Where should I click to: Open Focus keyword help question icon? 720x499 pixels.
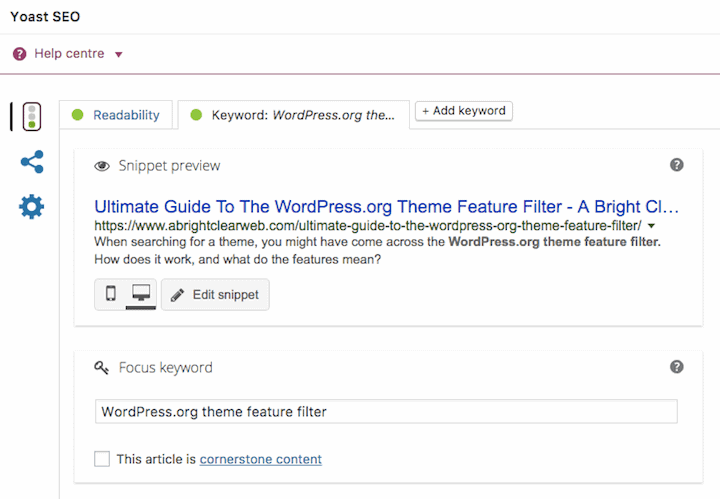tap(676, 367)
